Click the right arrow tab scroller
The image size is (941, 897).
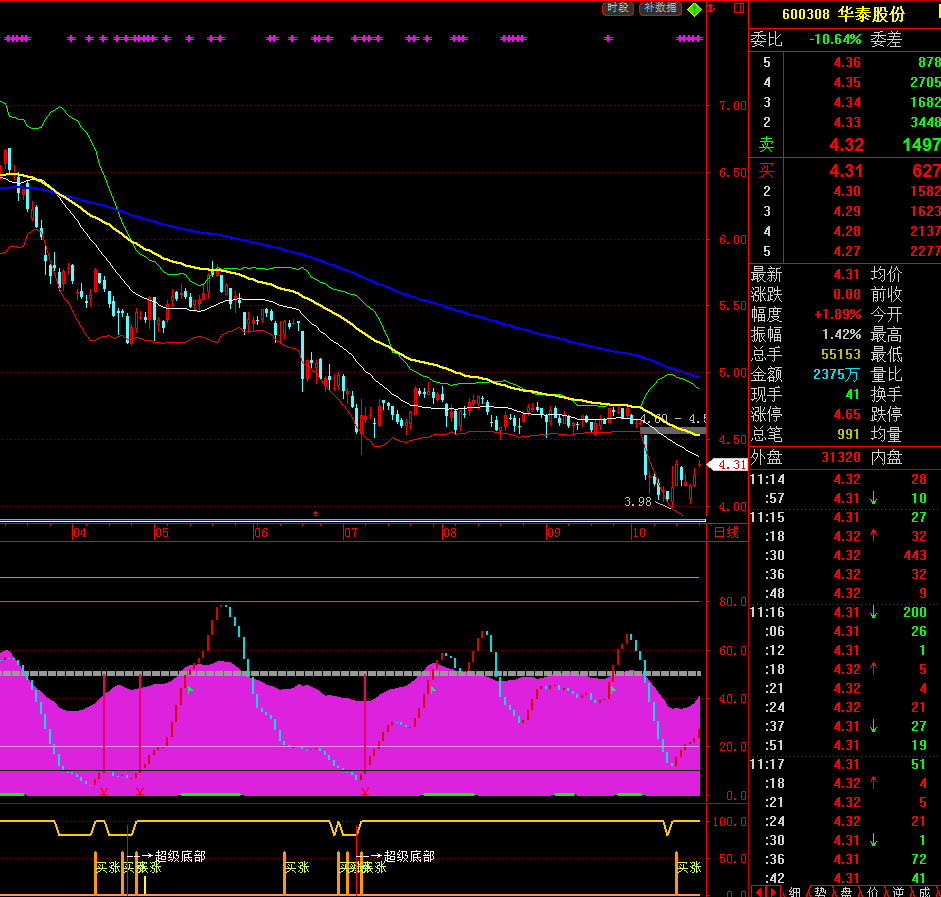pyautogui.click(x=772, y=892)
